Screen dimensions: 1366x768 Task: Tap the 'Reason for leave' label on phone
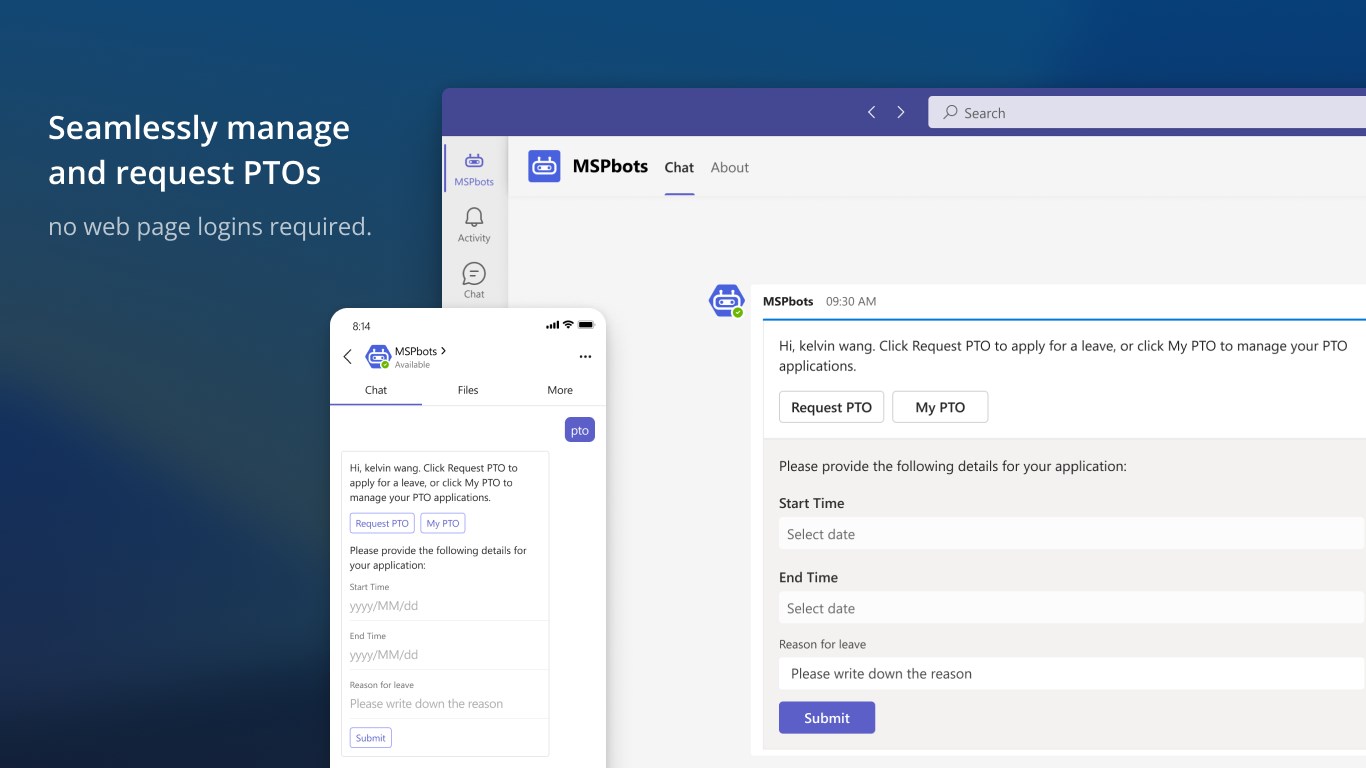pyautogui.click(x=382, y=685)
